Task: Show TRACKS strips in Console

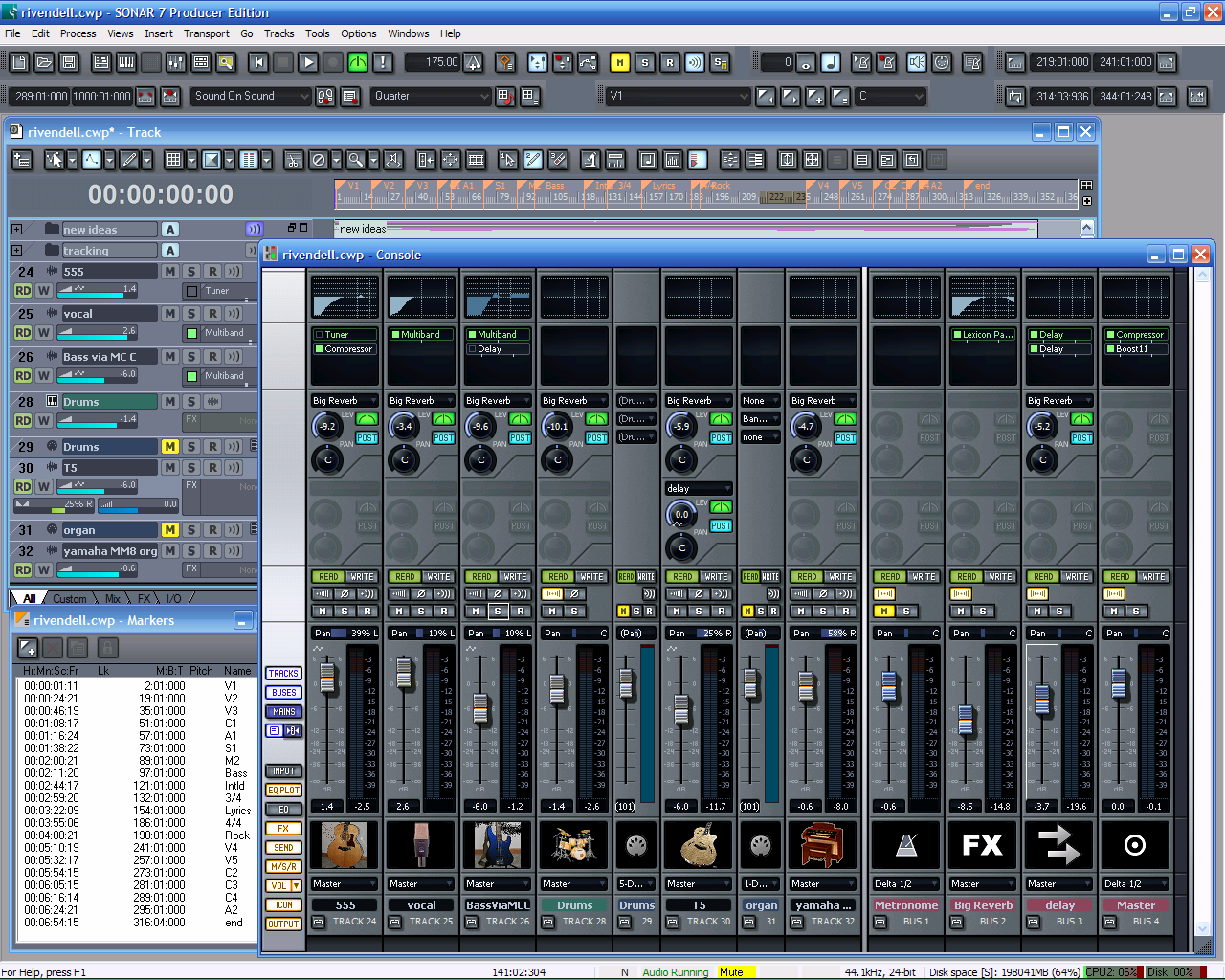Action: coord(283,674)
